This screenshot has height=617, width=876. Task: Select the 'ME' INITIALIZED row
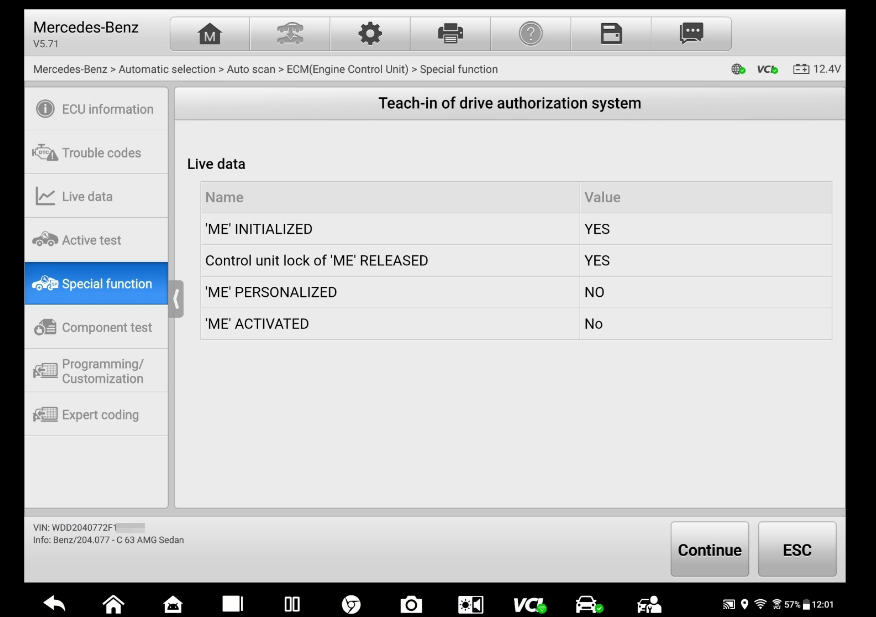(516, 229)
